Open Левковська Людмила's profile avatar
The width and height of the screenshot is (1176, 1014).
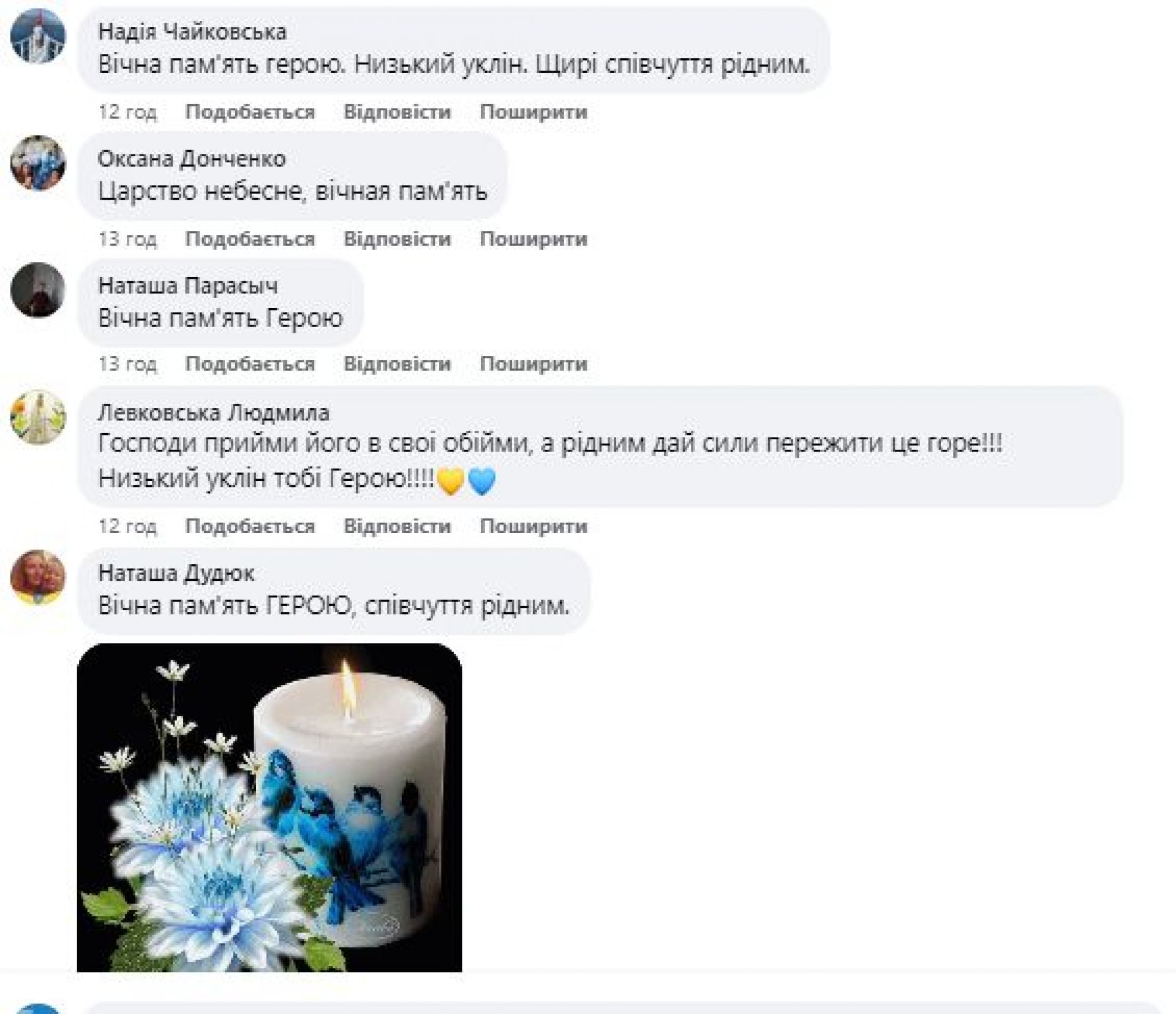(x=38, y=417)
